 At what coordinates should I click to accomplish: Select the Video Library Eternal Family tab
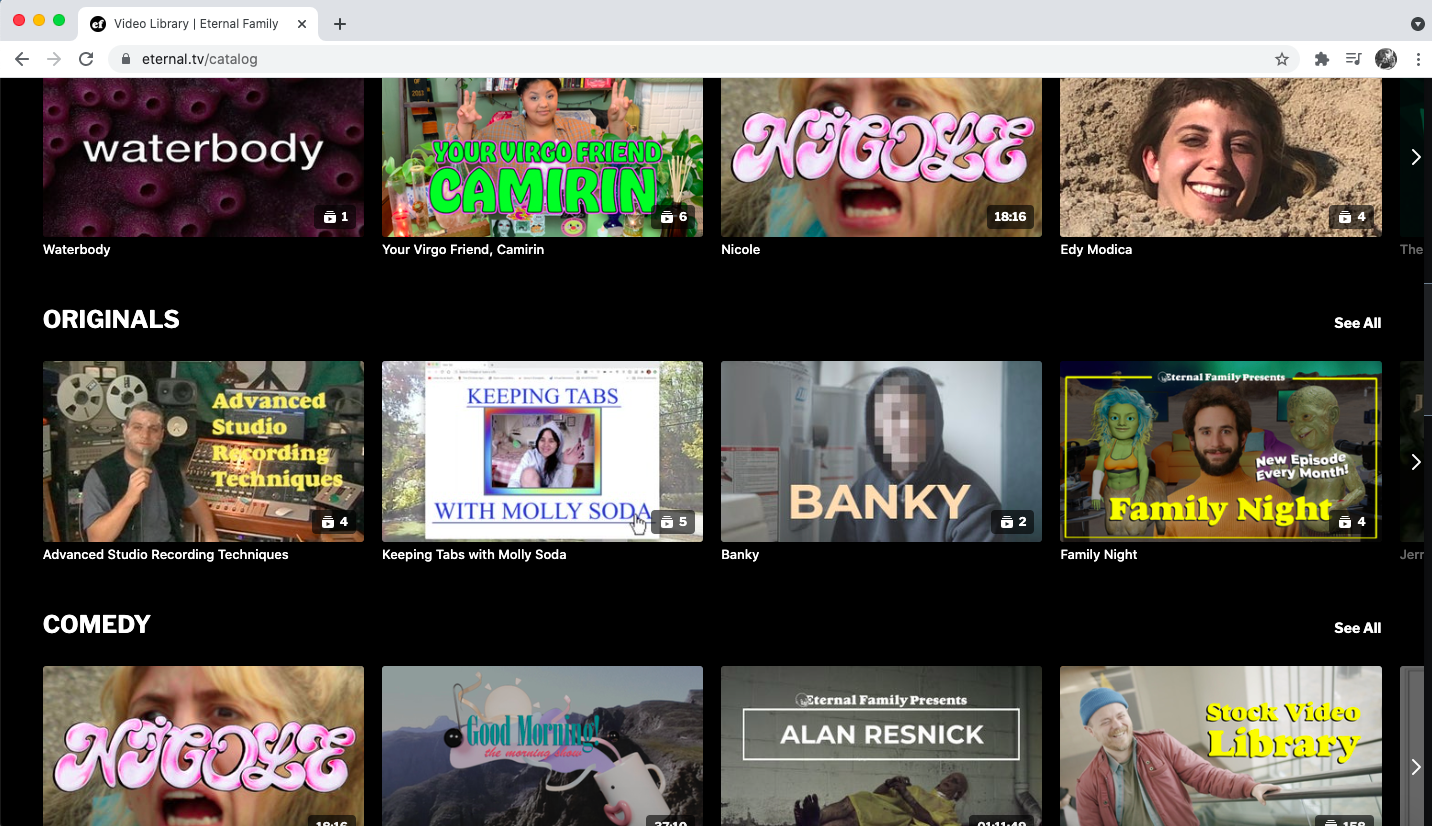(199, 24)
